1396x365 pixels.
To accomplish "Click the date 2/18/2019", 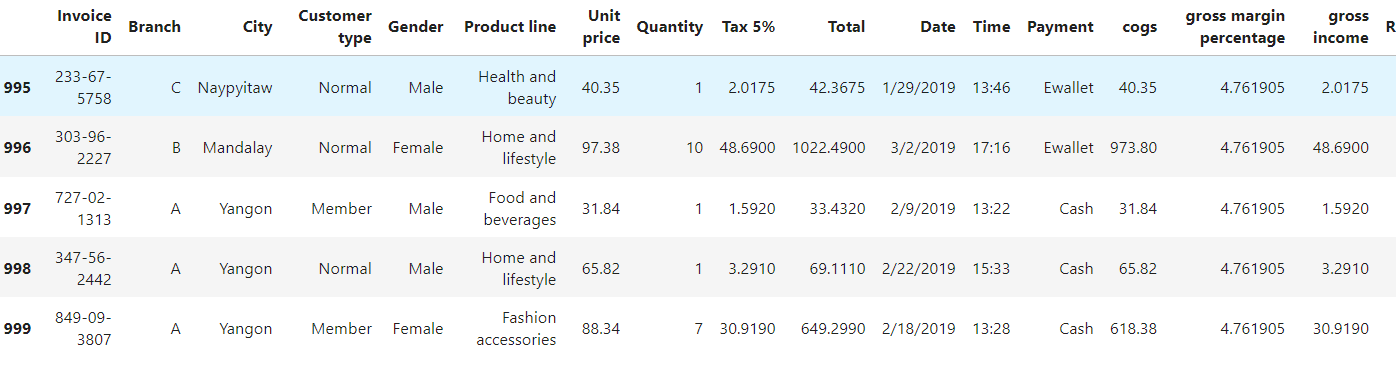I will pos(919,328).
